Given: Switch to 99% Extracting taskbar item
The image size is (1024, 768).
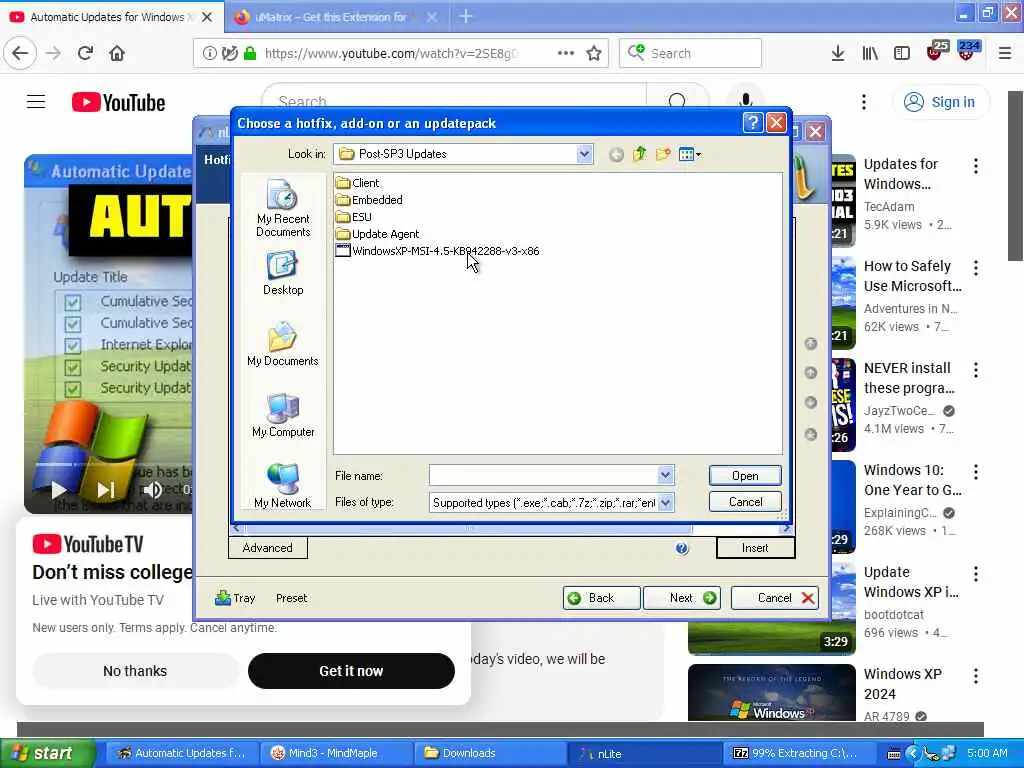Looking at the screenshot, I should coord(797,753).
